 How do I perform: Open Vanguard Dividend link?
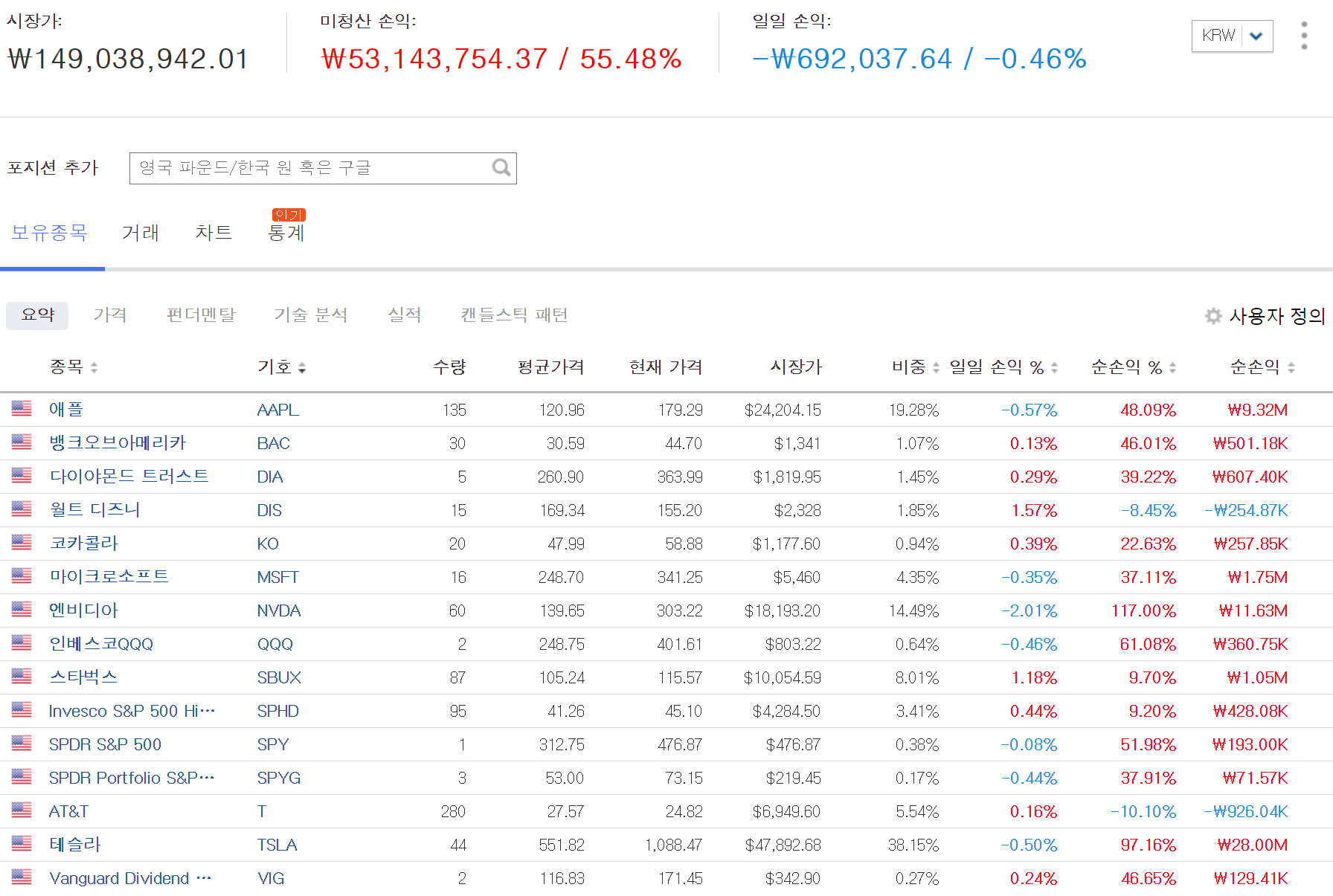(x=130, y=878)
